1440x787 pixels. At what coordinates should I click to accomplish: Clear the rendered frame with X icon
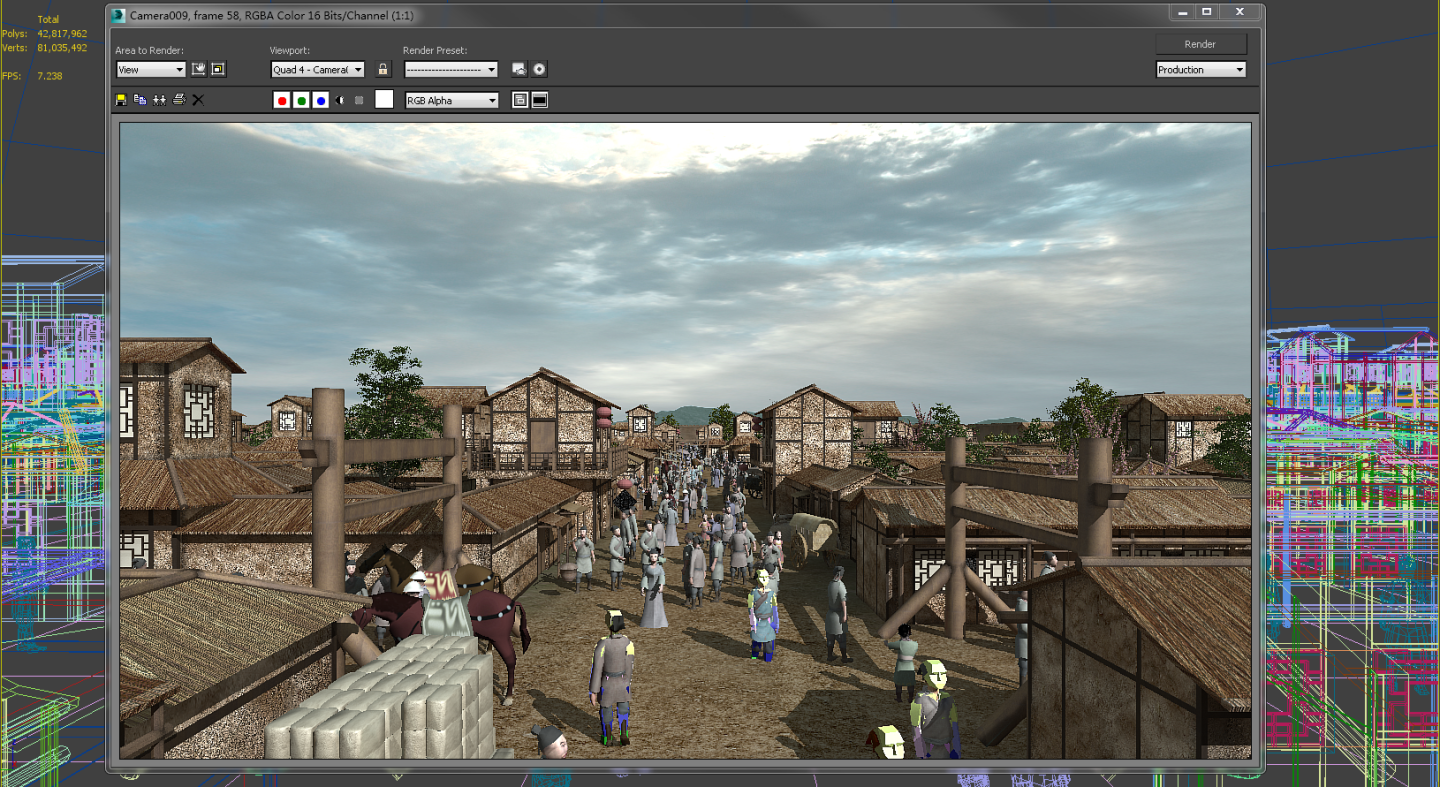click(198, 100)
